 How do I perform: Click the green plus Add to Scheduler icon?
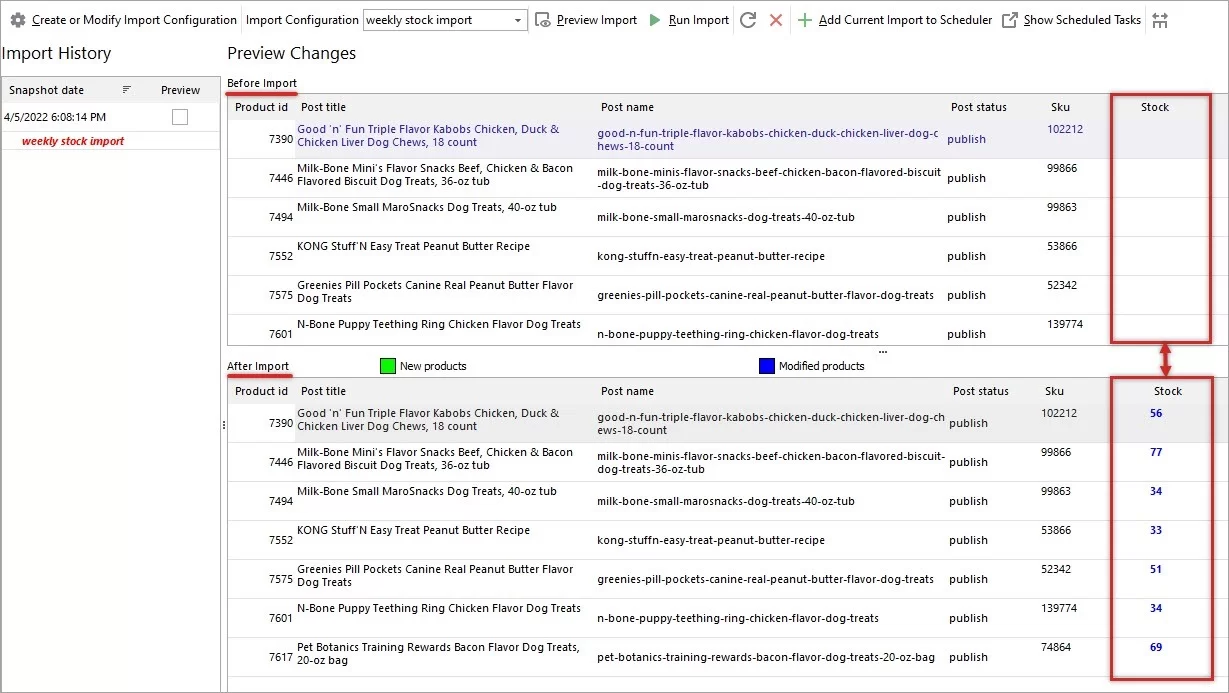pos(804,19)
